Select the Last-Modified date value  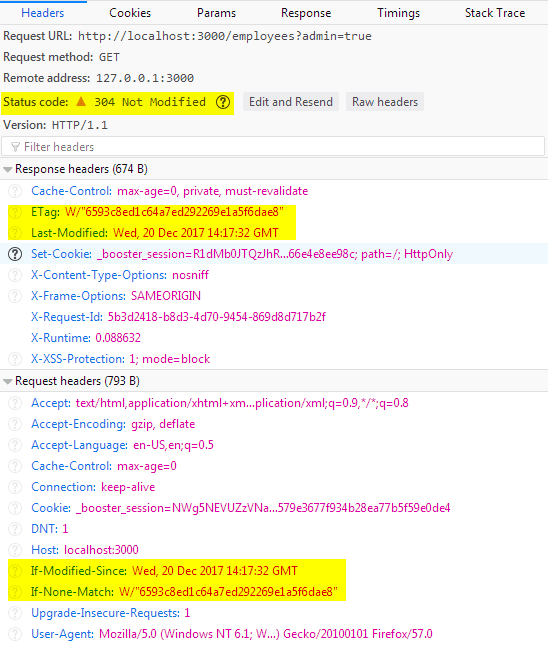click(x=196, y=233)
